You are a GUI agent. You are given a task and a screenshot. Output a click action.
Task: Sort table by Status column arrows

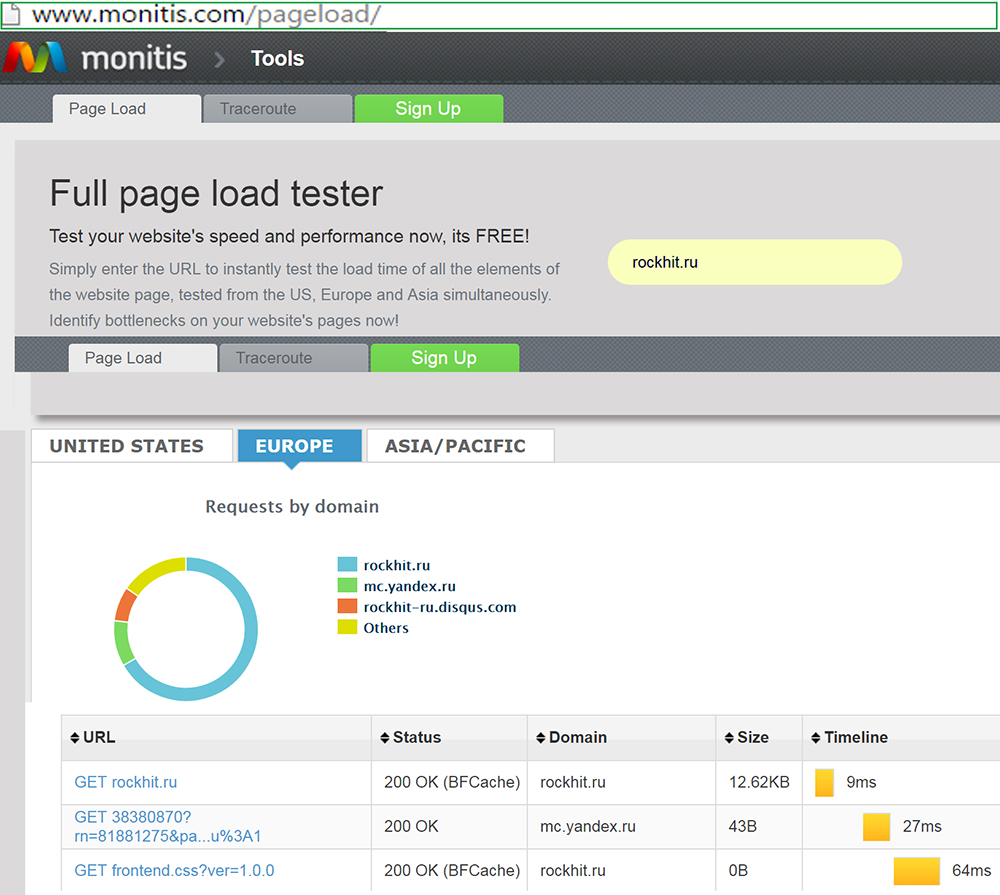click(385, 738)
